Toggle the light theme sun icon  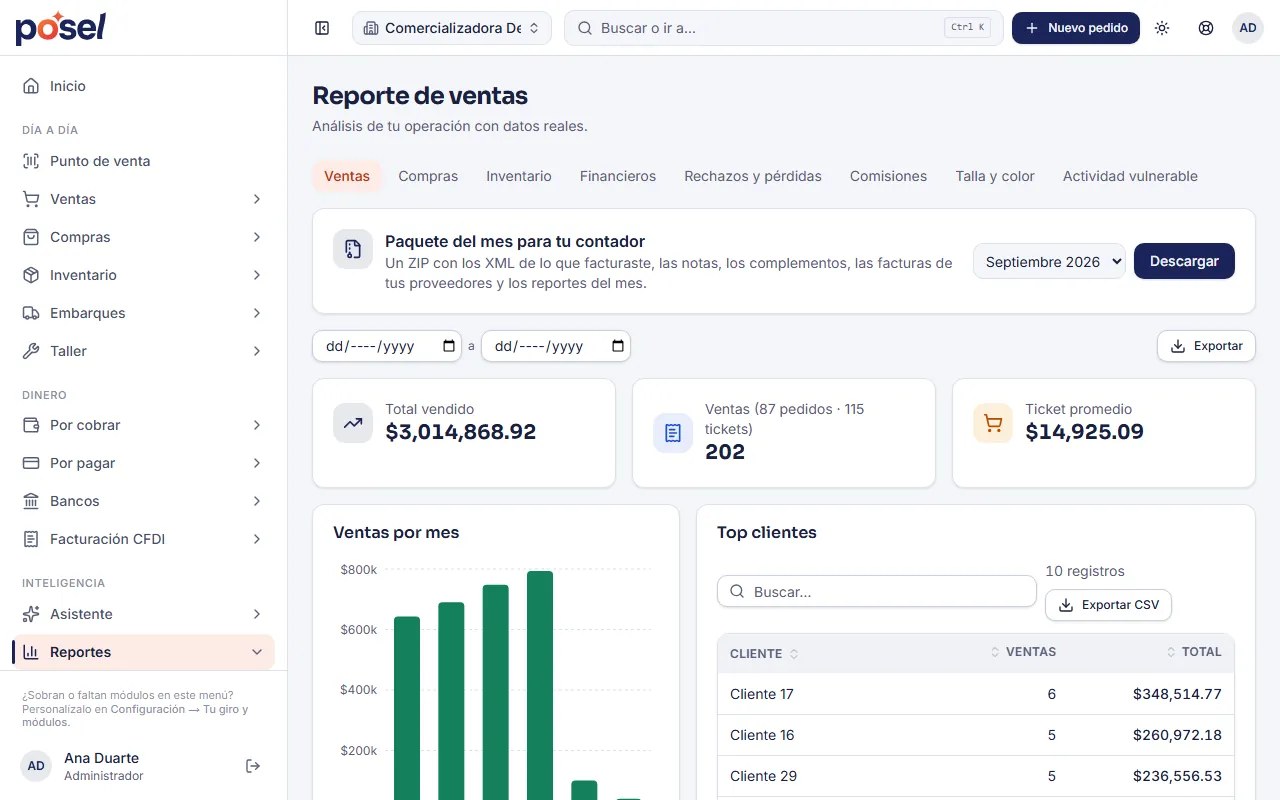tap(1162, 28)
